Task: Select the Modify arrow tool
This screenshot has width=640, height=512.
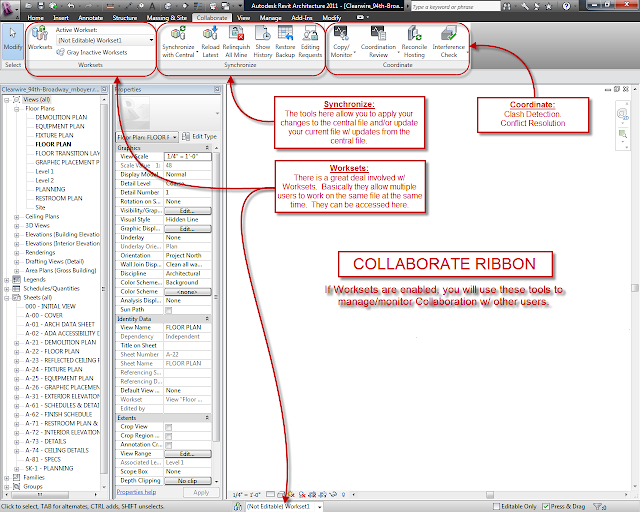Action: [13, 39]
